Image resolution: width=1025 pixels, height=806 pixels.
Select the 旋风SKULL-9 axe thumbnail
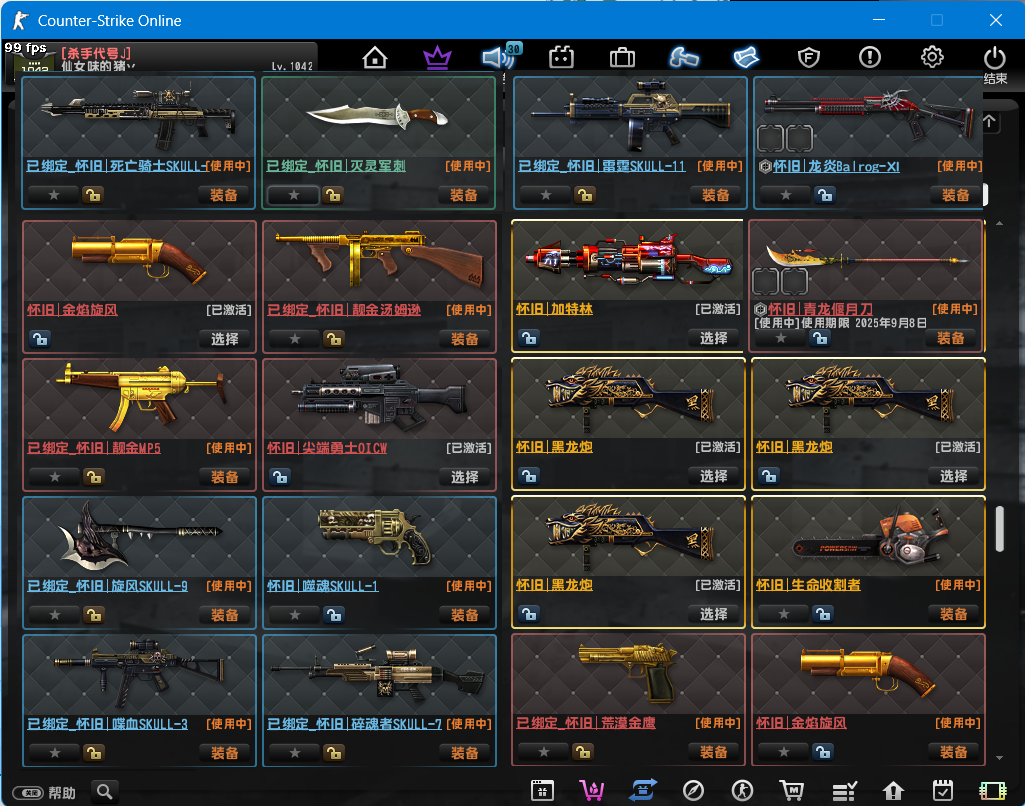click(x=139, y=537)
